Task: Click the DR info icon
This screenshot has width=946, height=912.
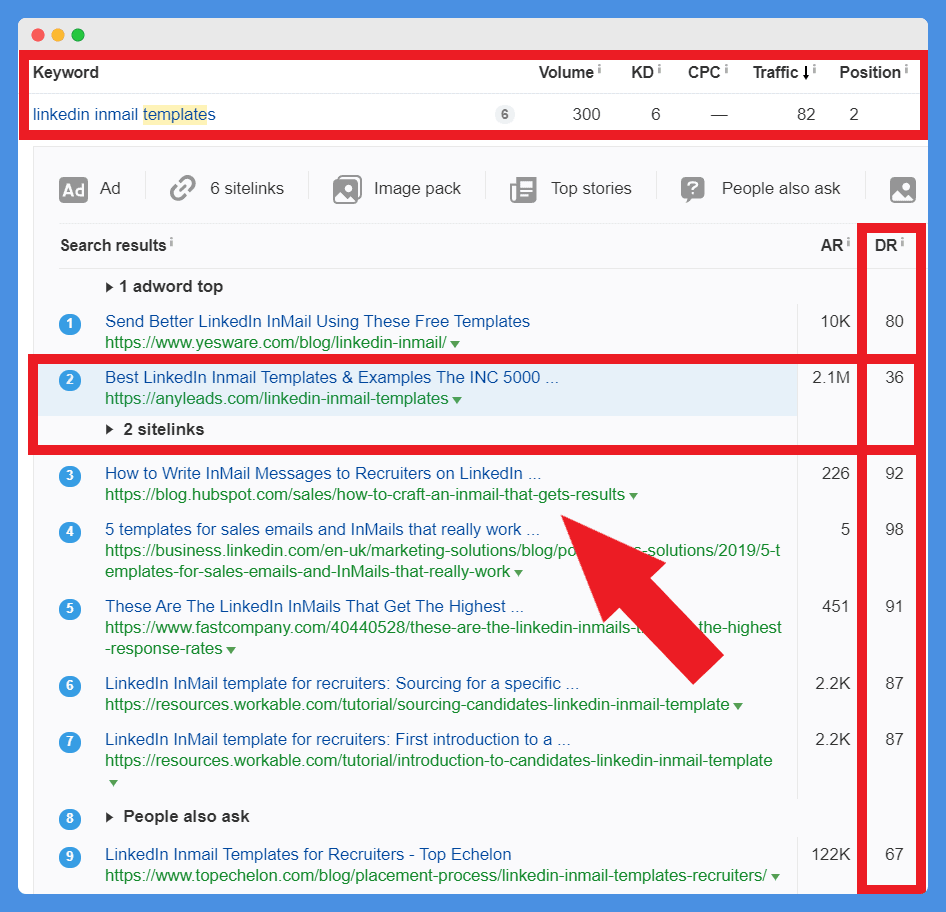Action: point(902,242)
